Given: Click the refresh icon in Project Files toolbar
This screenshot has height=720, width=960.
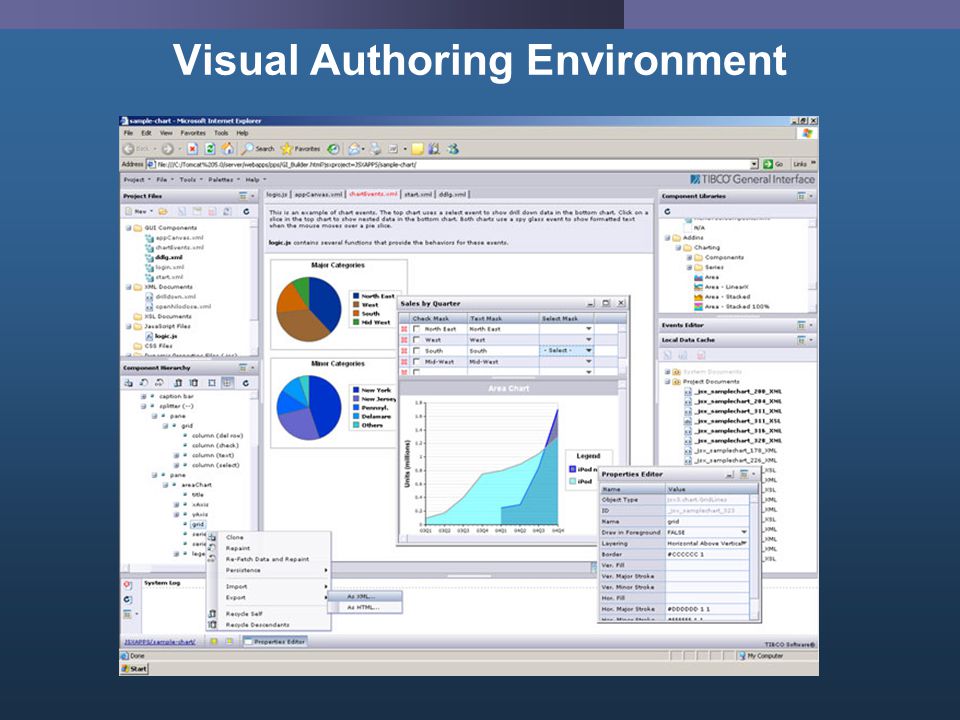Looking at the screenshot, I should point(246,211).
